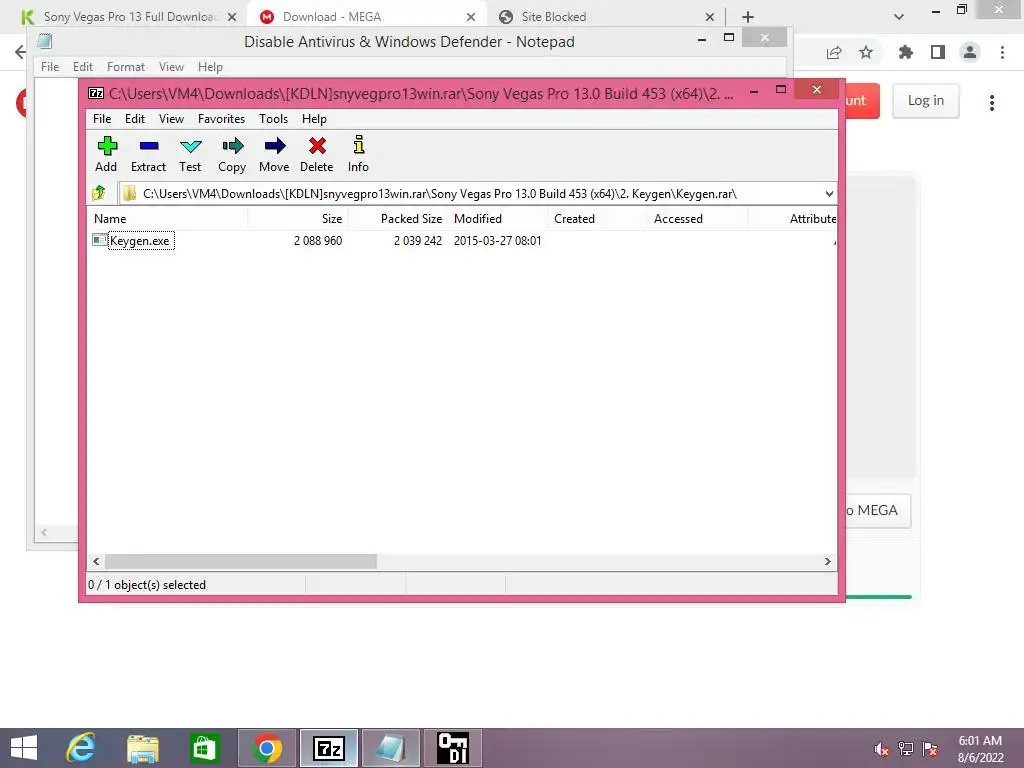Click the right scroll arrow in 7-Zip list
This screenshot has height=768, width=1024.
coord(827,562)
